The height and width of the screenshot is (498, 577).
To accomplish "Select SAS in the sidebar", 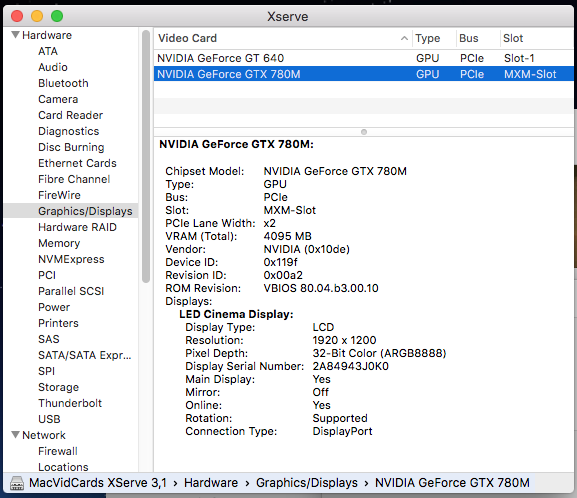I will coord(49,339).
